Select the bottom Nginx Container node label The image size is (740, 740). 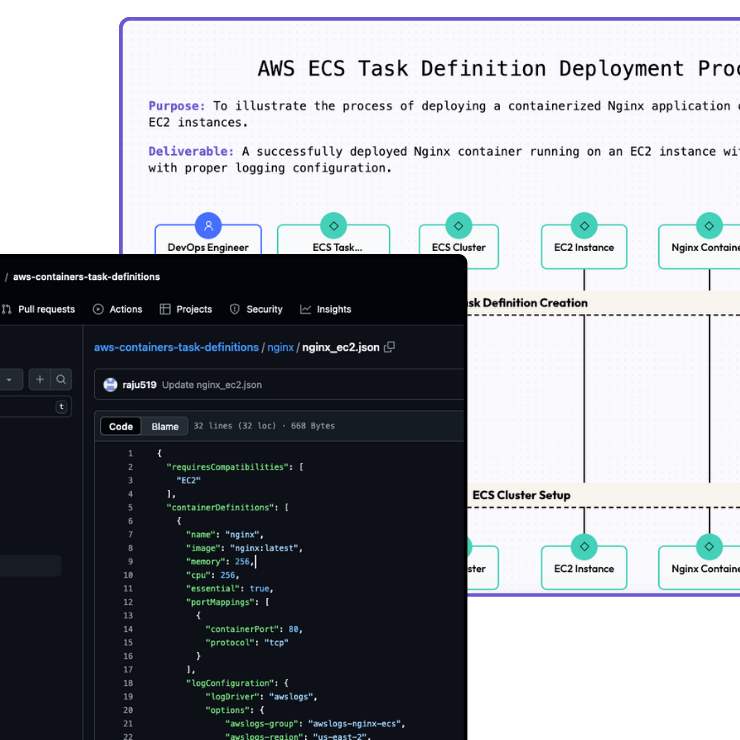(x=706, y=569)
